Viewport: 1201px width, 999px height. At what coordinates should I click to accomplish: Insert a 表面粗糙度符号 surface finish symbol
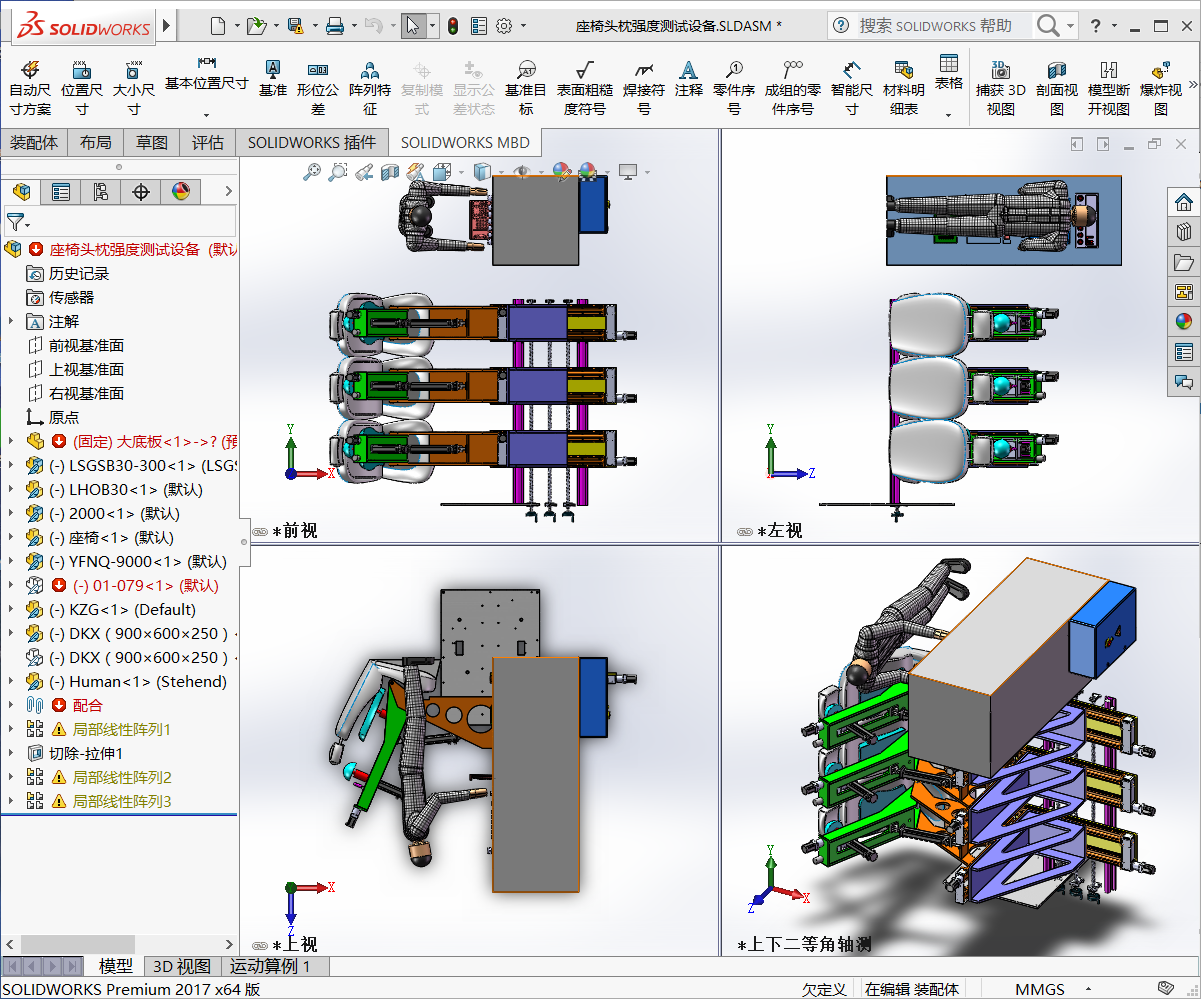tap(585, 88)
